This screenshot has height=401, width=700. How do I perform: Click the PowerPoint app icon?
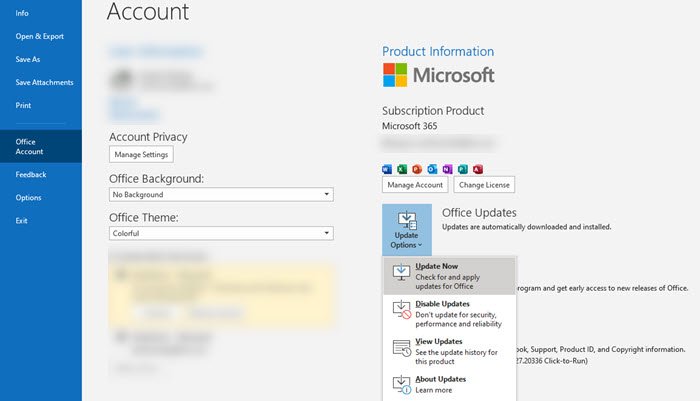(x=417, y=169)
